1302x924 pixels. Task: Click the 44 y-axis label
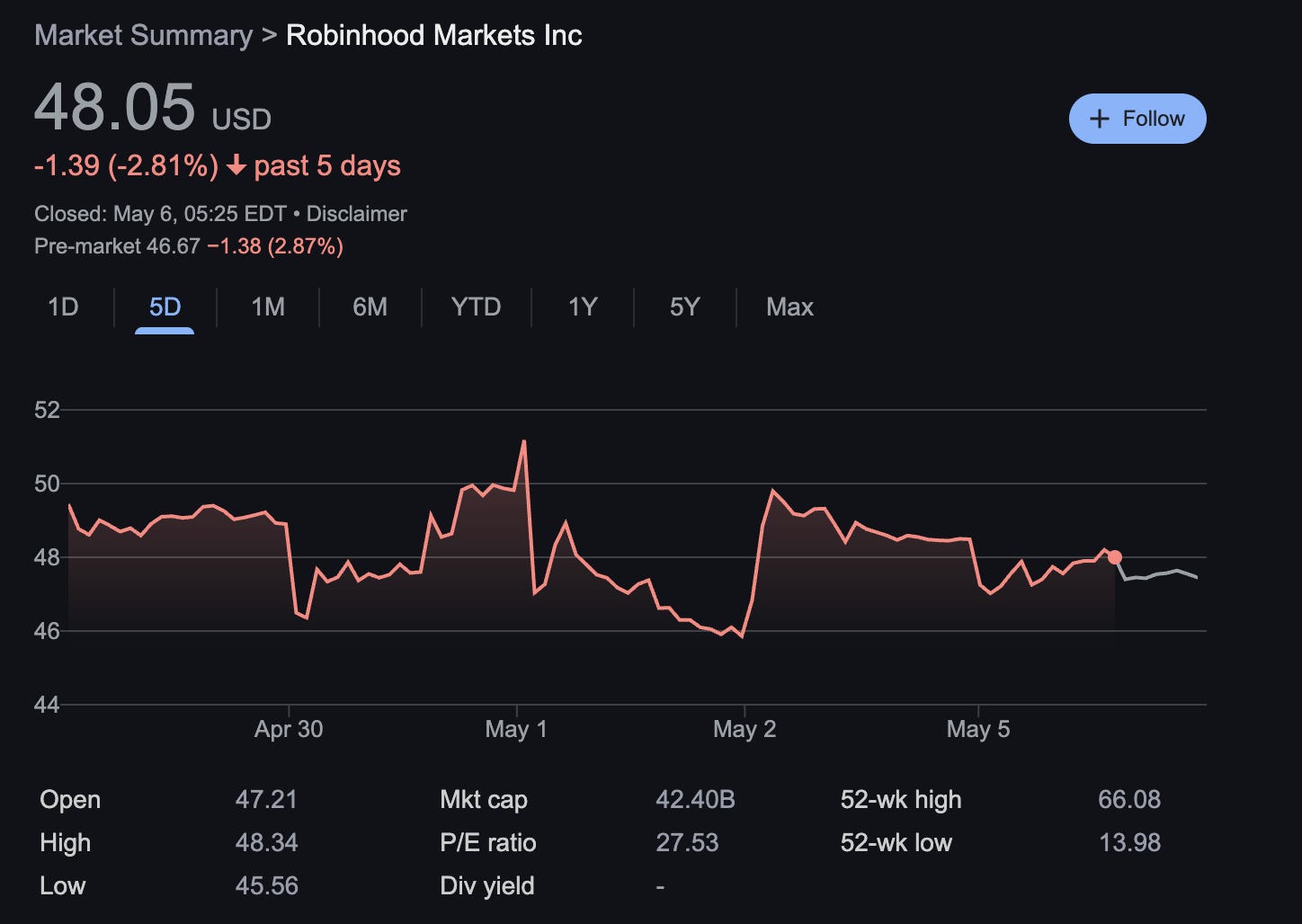47,706
